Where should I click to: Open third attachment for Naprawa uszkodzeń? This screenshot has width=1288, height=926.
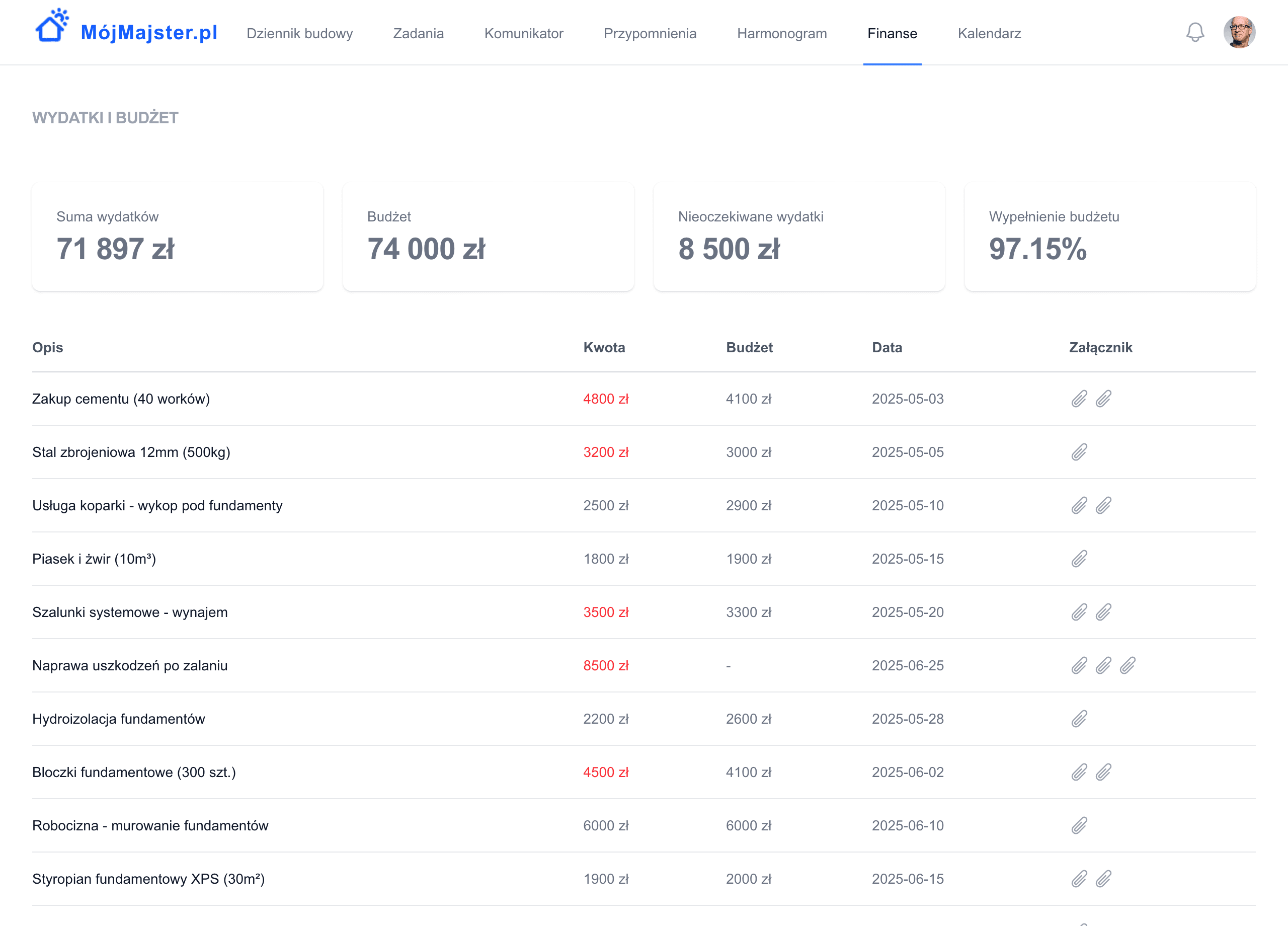pos(1128,665)
